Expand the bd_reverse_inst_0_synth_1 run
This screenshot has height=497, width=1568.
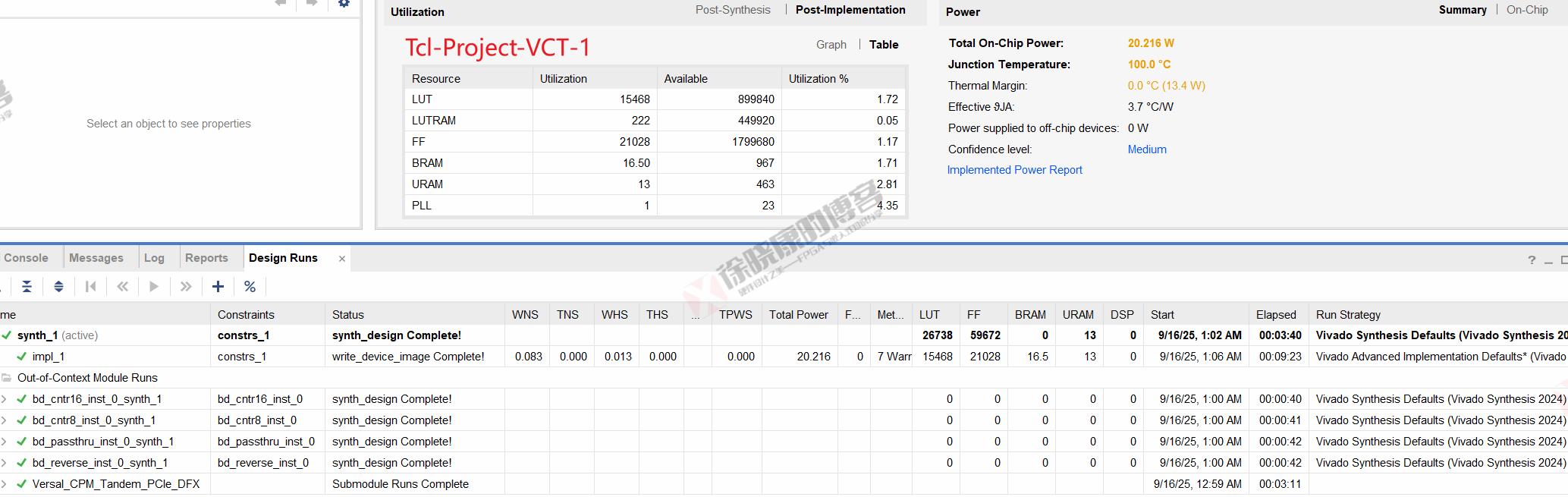tap(4, 462)
